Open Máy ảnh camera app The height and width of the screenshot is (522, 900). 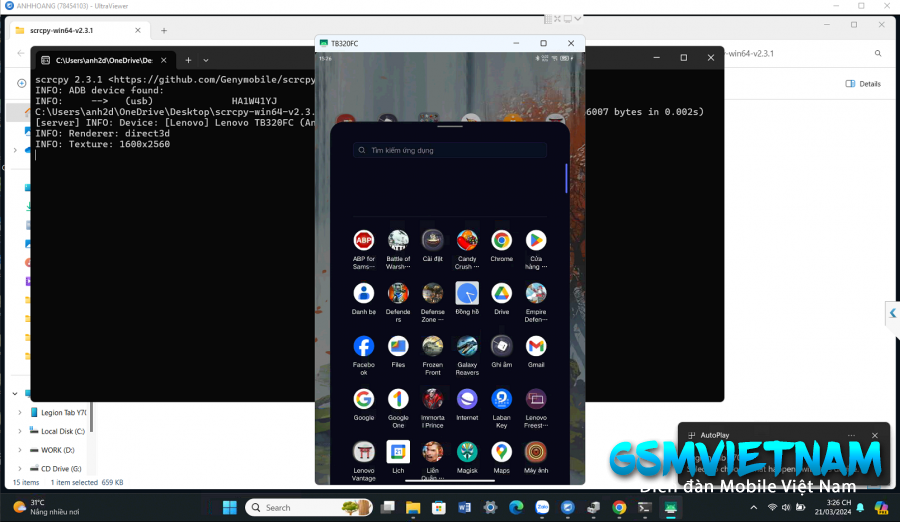[536, 452]
